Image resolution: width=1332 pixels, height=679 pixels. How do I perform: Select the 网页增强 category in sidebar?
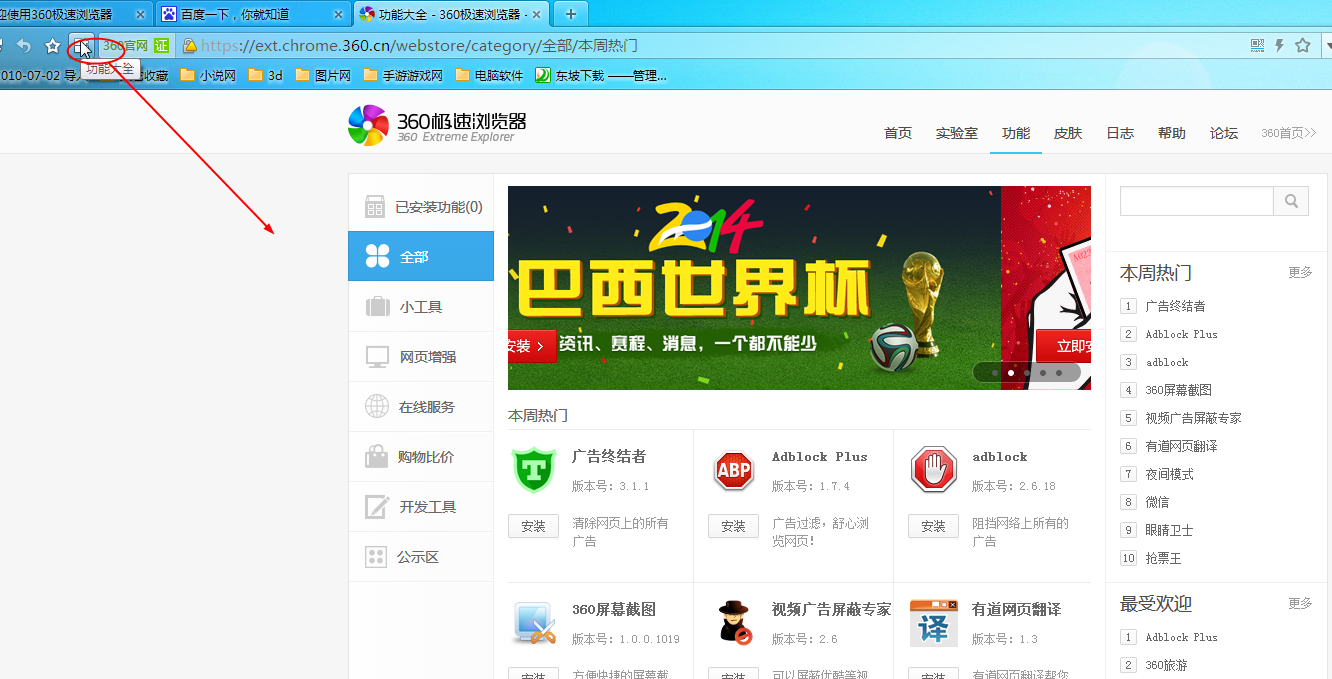pos(421,357)
